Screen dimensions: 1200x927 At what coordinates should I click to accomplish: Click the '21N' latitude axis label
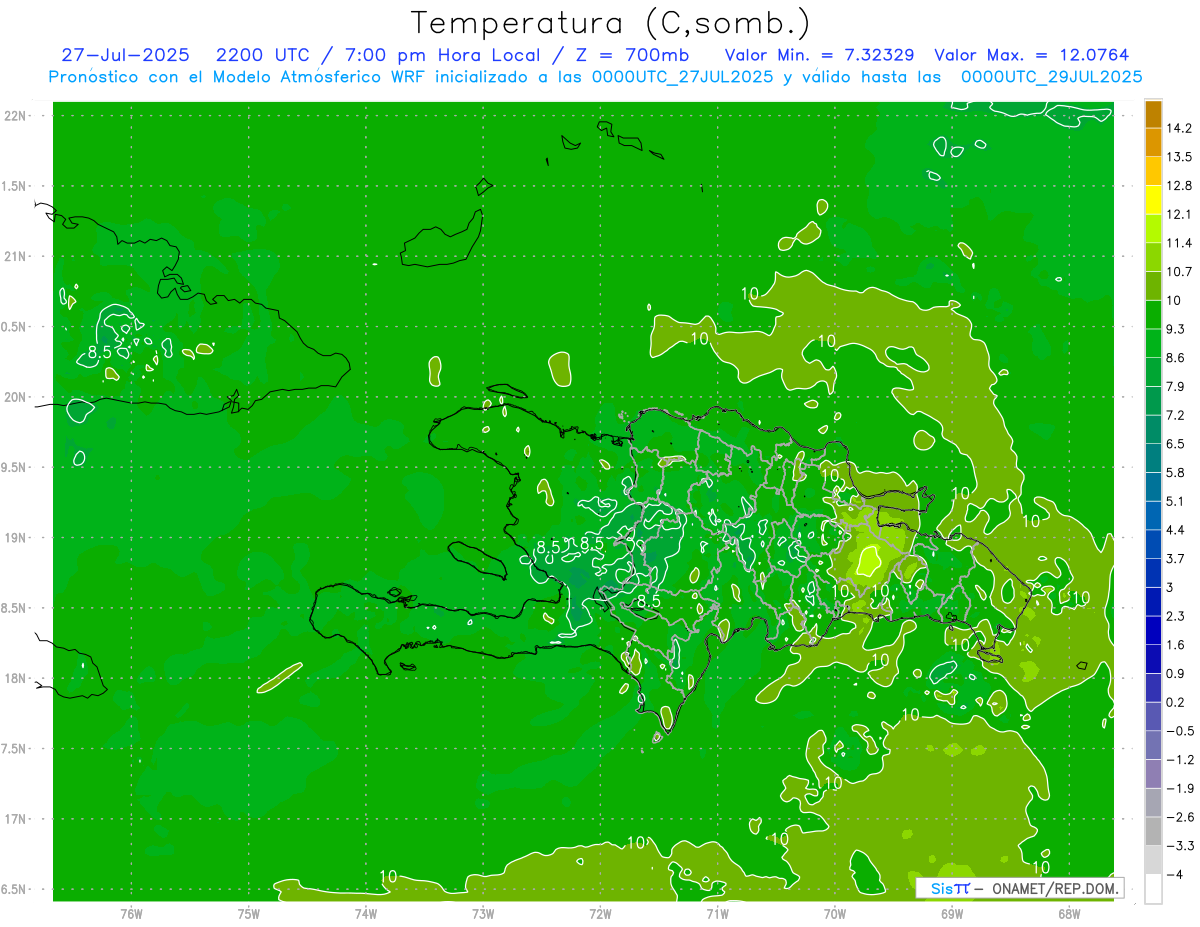point(16,257)
